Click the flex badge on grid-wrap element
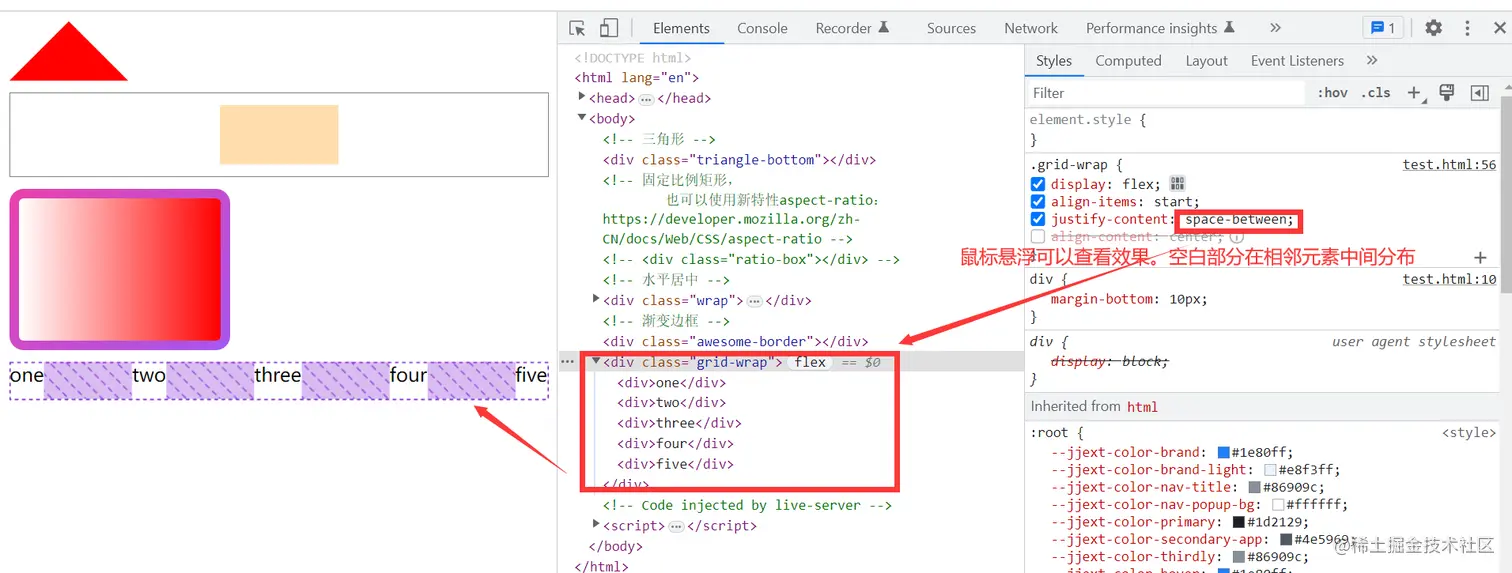1512x573 pixels. [810, 362]
